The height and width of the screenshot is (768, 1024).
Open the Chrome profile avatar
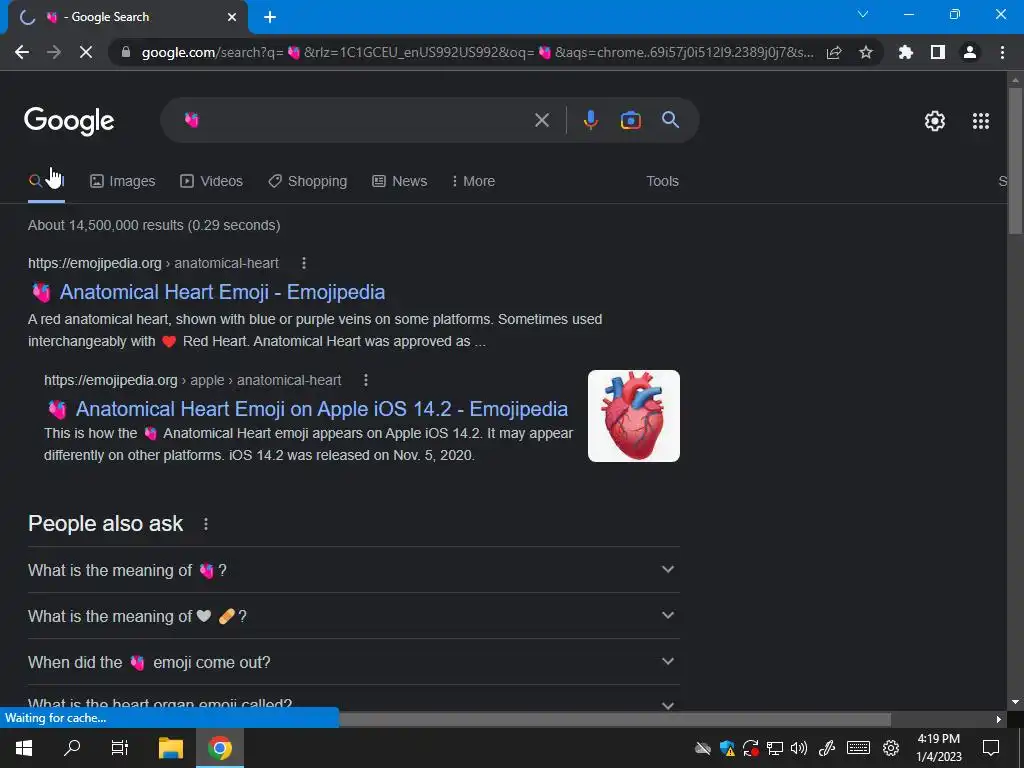(x=970, y=52)
